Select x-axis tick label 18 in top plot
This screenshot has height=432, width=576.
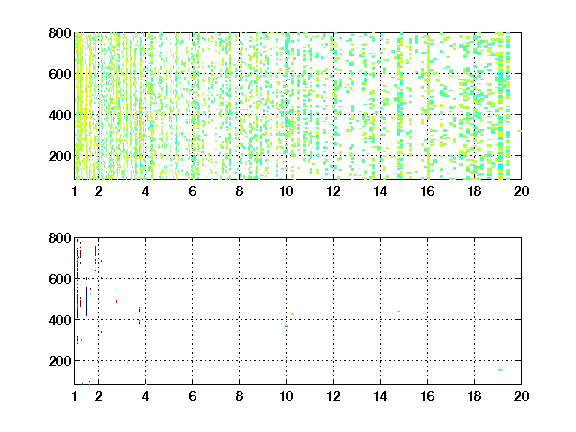click(x=475, y=191)
